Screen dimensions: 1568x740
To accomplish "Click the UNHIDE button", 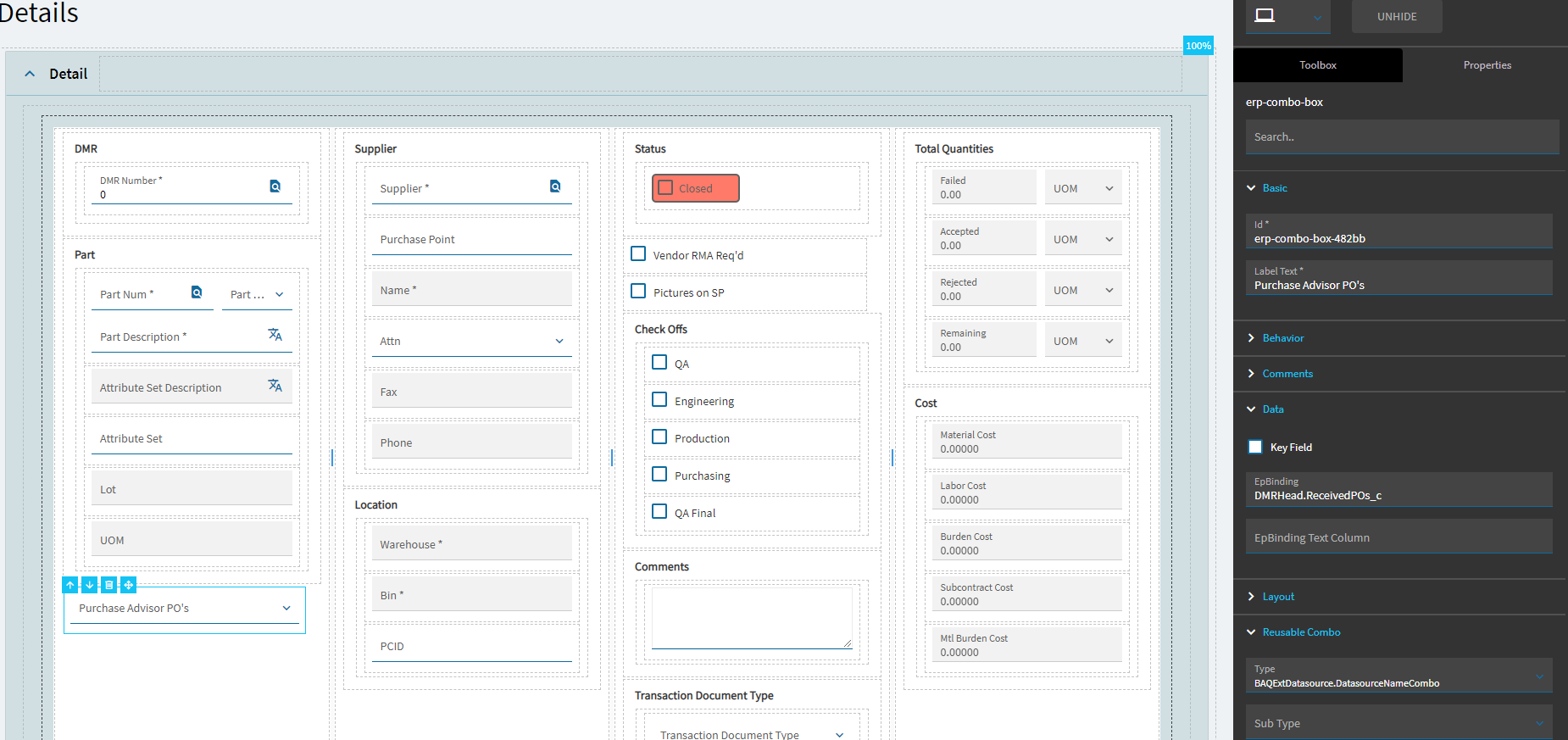I will pos(1397,16).
